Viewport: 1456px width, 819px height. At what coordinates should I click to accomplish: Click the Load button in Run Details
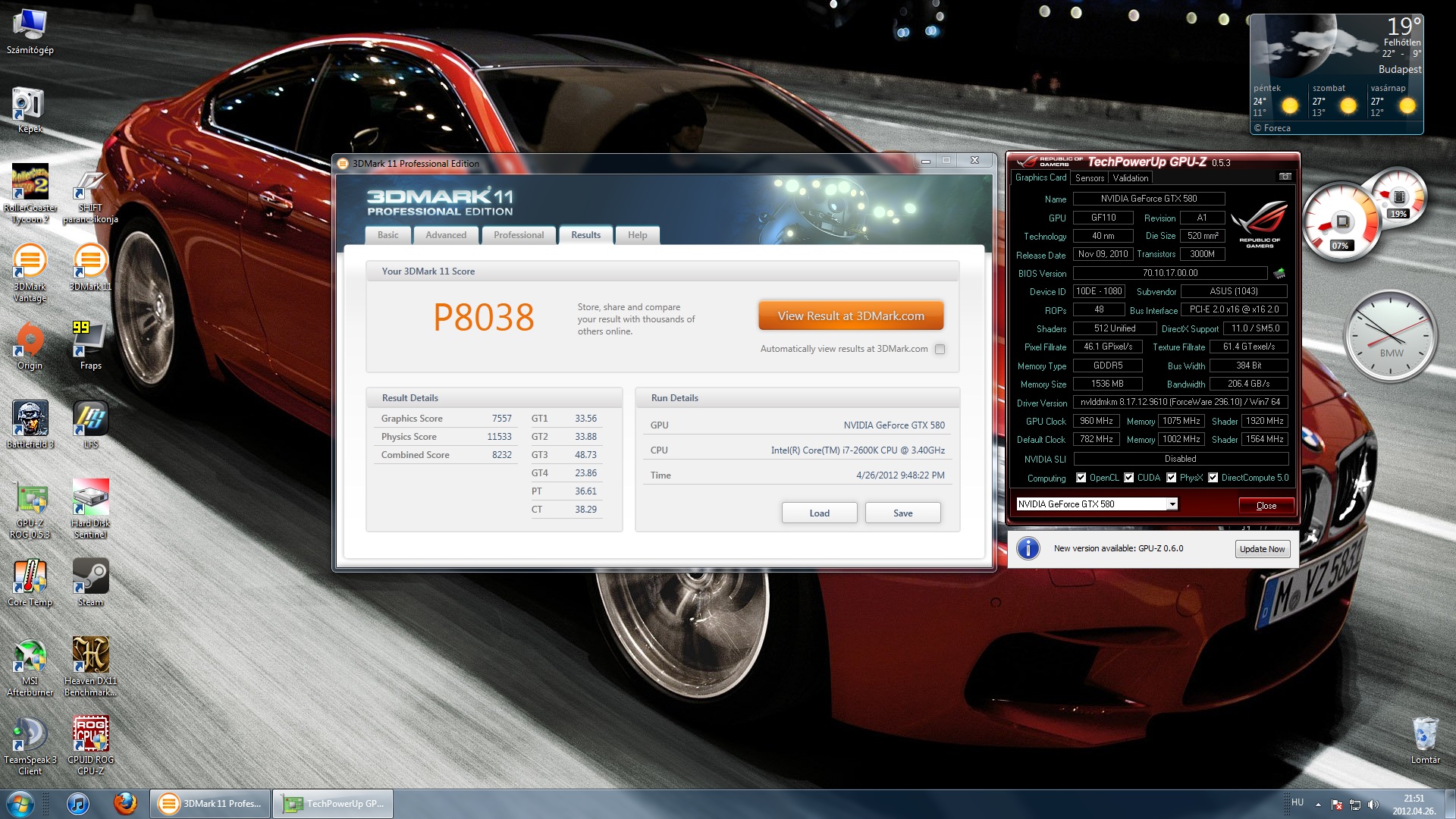point(819,513)
